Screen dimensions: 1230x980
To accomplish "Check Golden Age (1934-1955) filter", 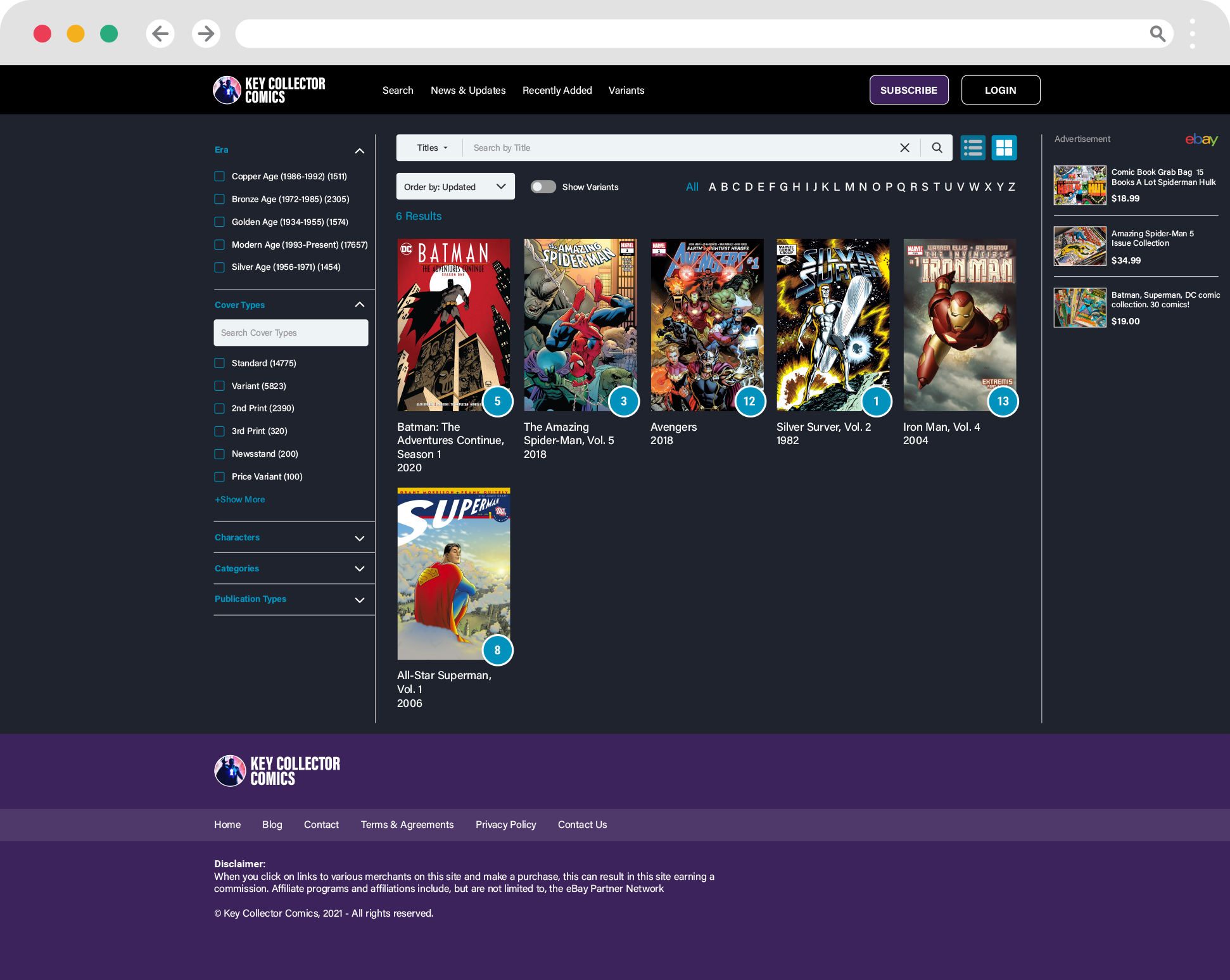I will point(220,222).
